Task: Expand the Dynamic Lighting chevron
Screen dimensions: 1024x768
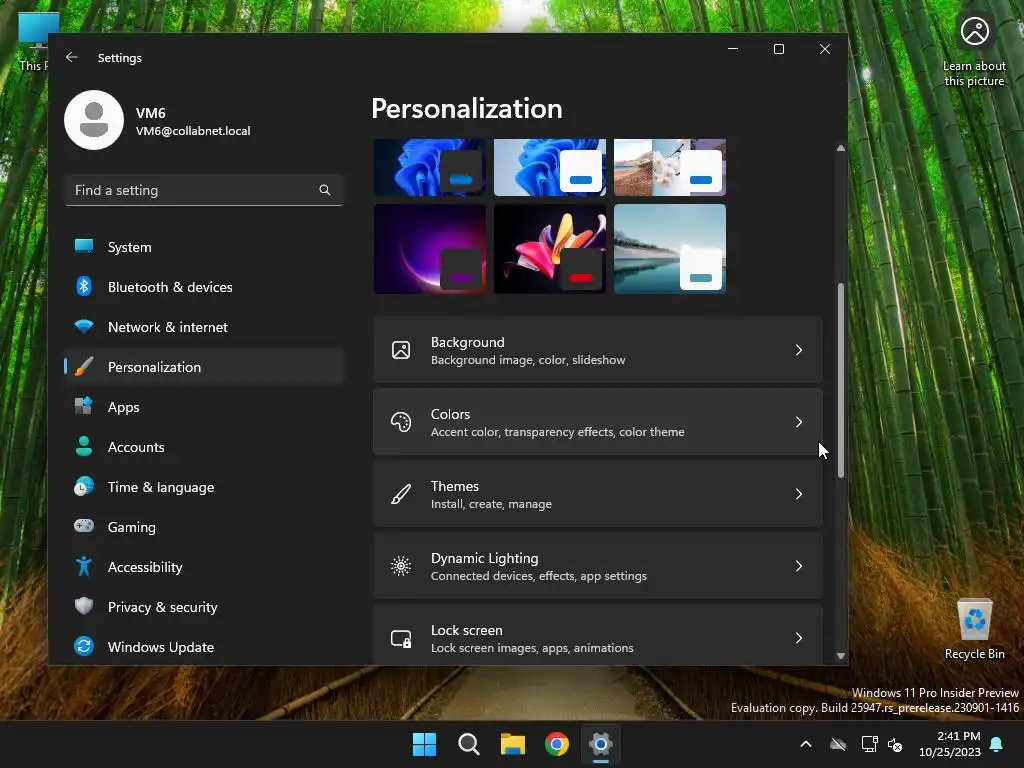Action: (799, 566)
